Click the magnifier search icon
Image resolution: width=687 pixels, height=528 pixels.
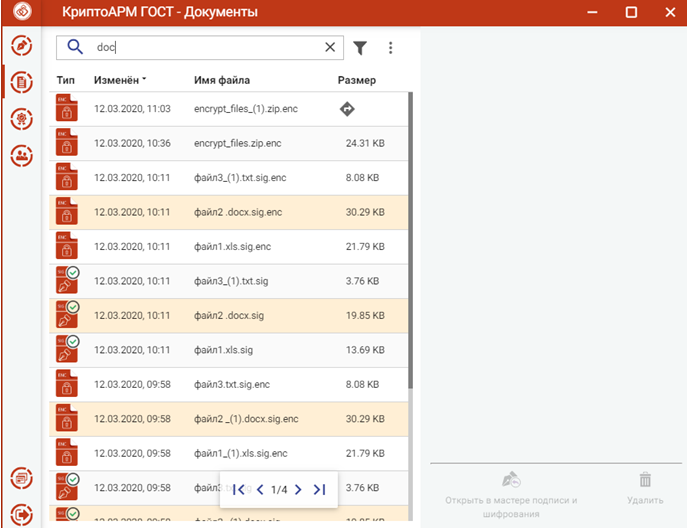[75, 46]
